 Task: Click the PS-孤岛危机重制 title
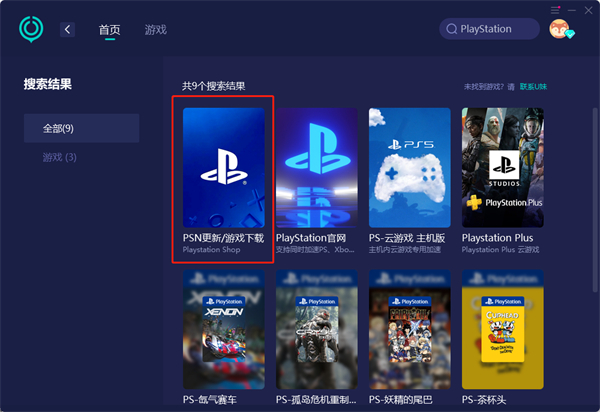click(x=316, y=400)
